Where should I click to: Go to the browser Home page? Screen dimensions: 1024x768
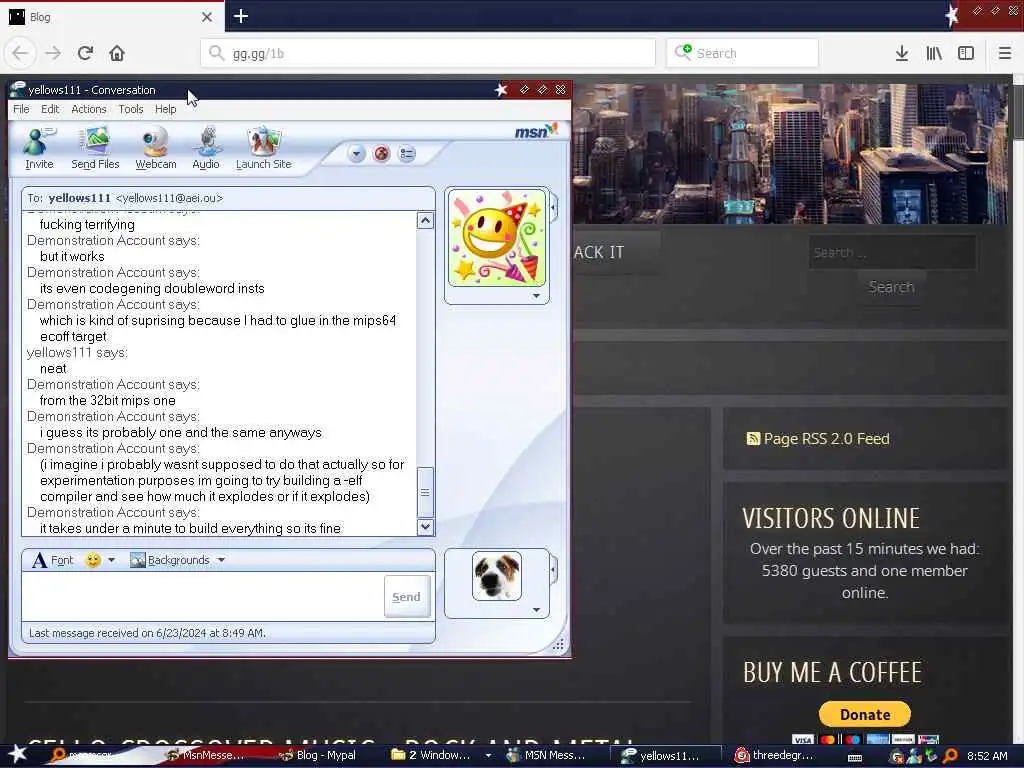(117, 53)
